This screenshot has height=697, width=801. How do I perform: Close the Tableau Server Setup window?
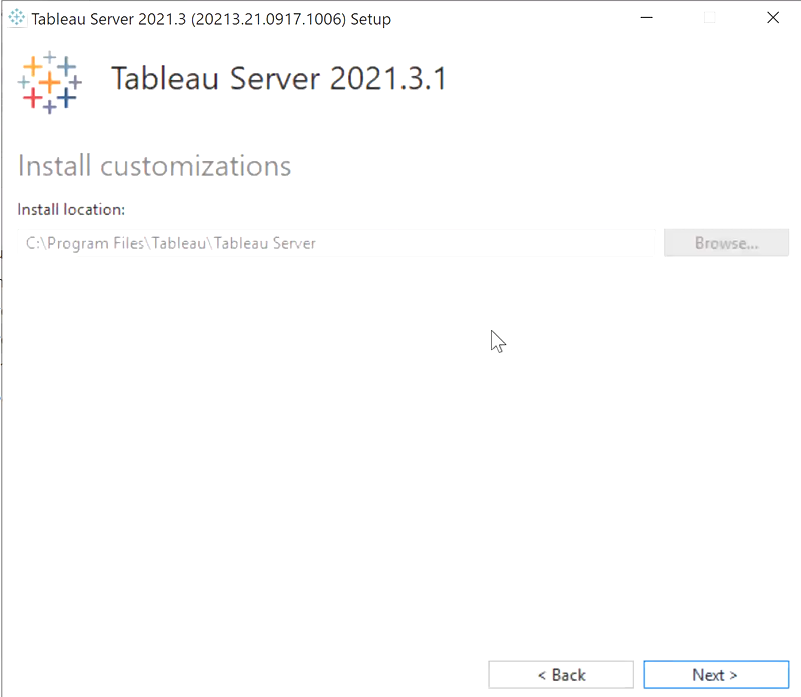[x=773, y=18]
